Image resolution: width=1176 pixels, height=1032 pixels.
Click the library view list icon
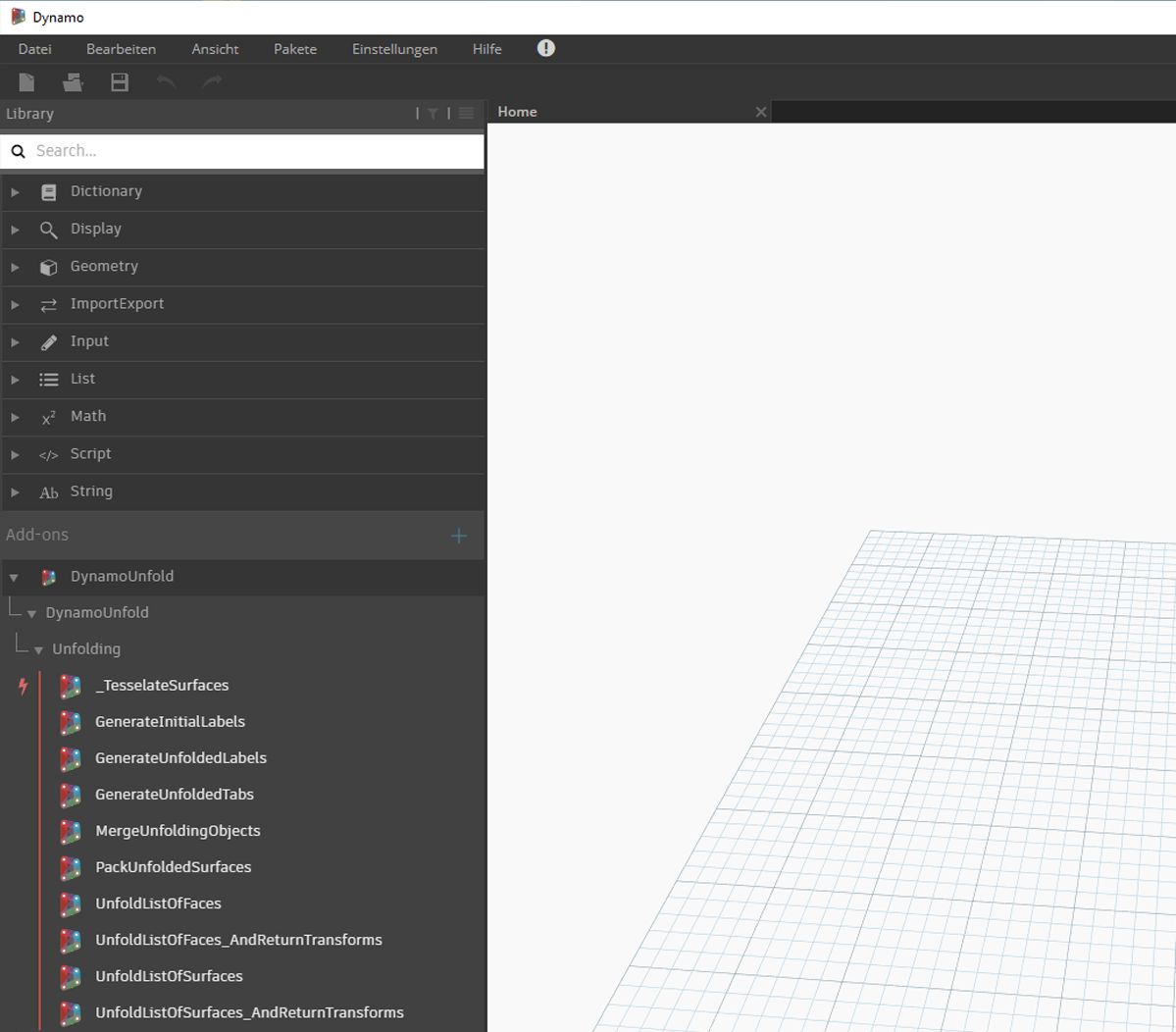tap(466, 113)
